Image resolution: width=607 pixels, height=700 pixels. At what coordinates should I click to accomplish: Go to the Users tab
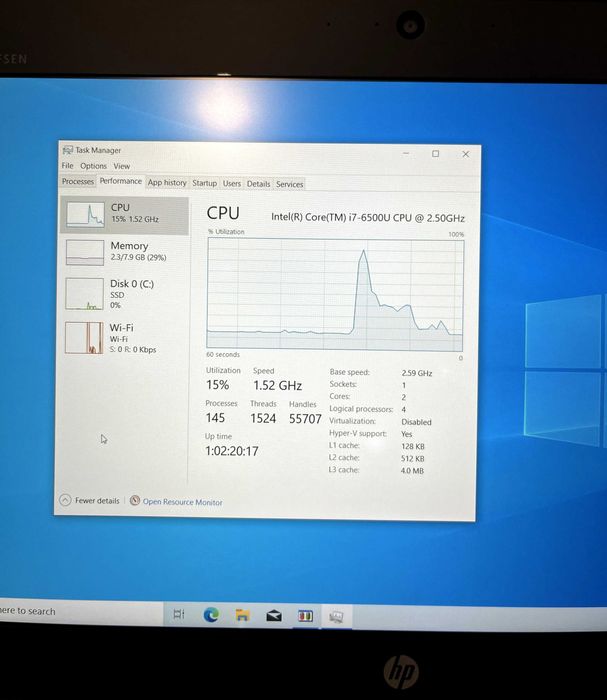pos(232,183)
